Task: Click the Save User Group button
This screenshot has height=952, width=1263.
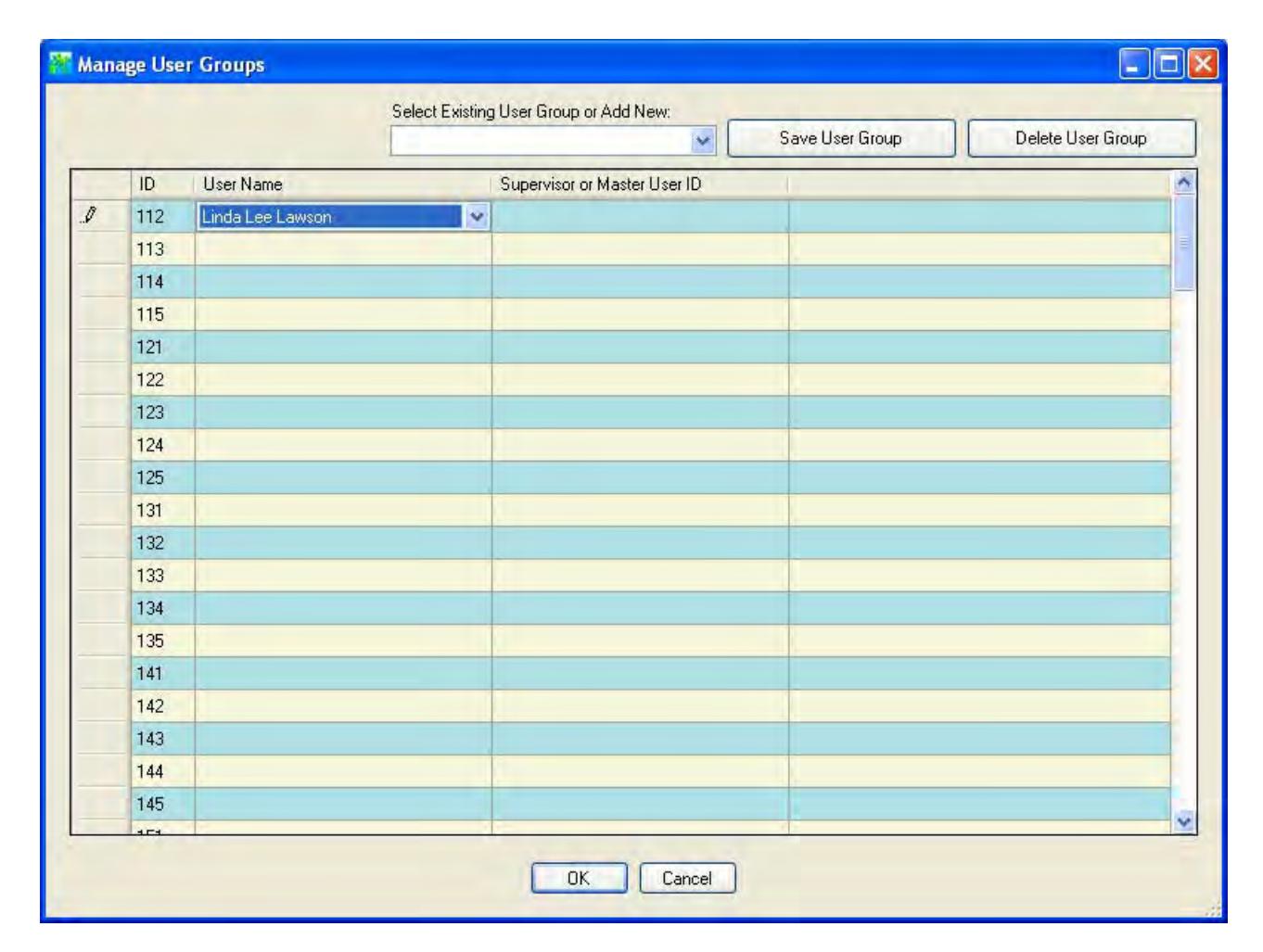Action: [840, 138]
